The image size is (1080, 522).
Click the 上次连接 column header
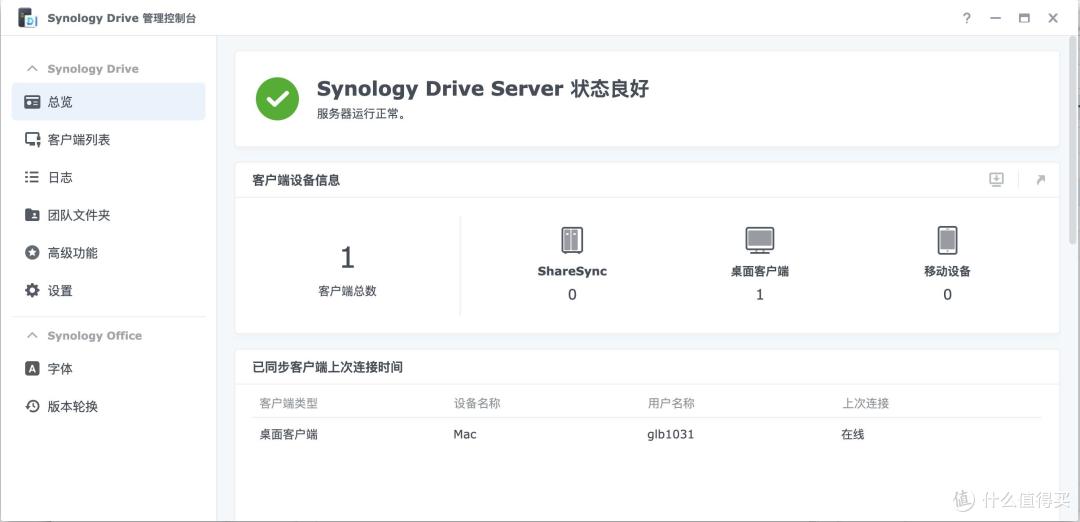[x=865, y=403]
